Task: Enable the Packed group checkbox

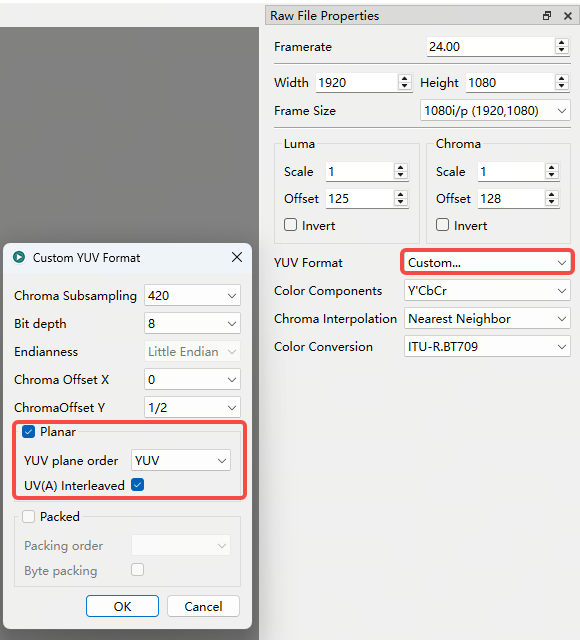Action: click(28, 516)
